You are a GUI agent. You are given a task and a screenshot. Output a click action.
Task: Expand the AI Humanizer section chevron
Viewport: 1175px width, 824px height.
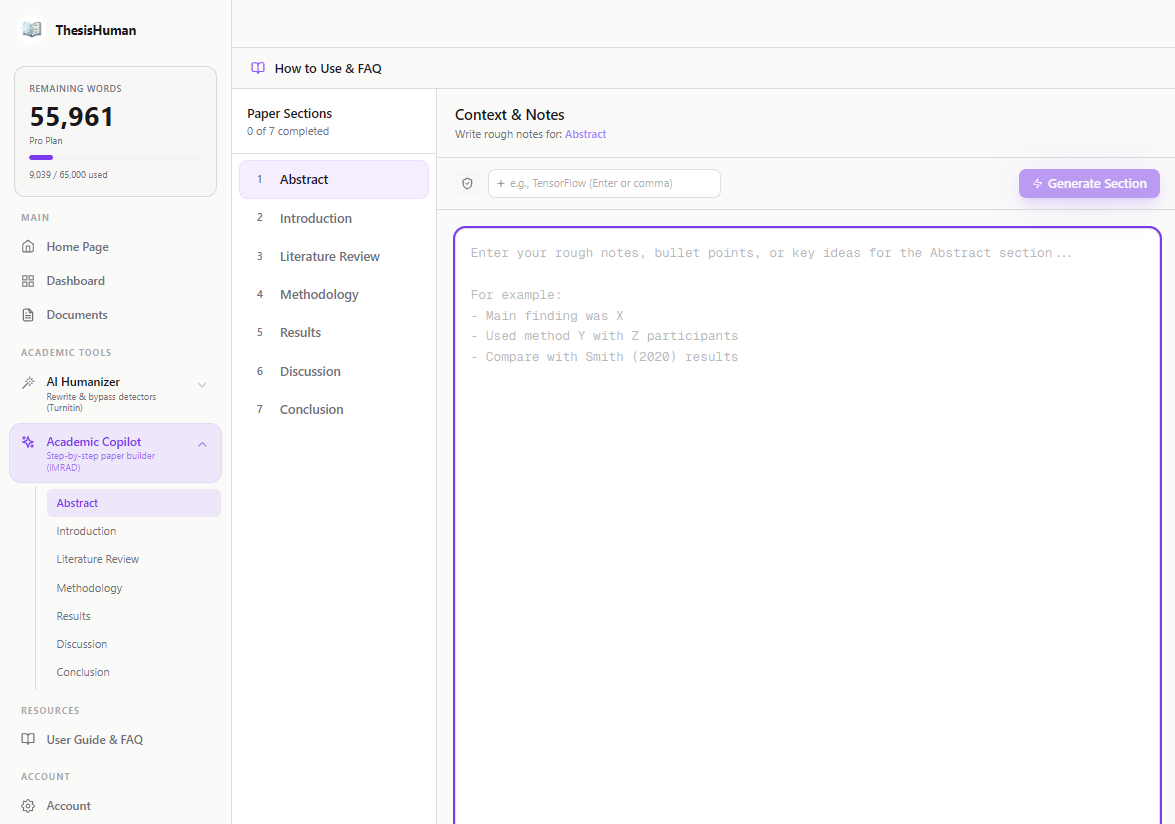click(x=203, y=383)
